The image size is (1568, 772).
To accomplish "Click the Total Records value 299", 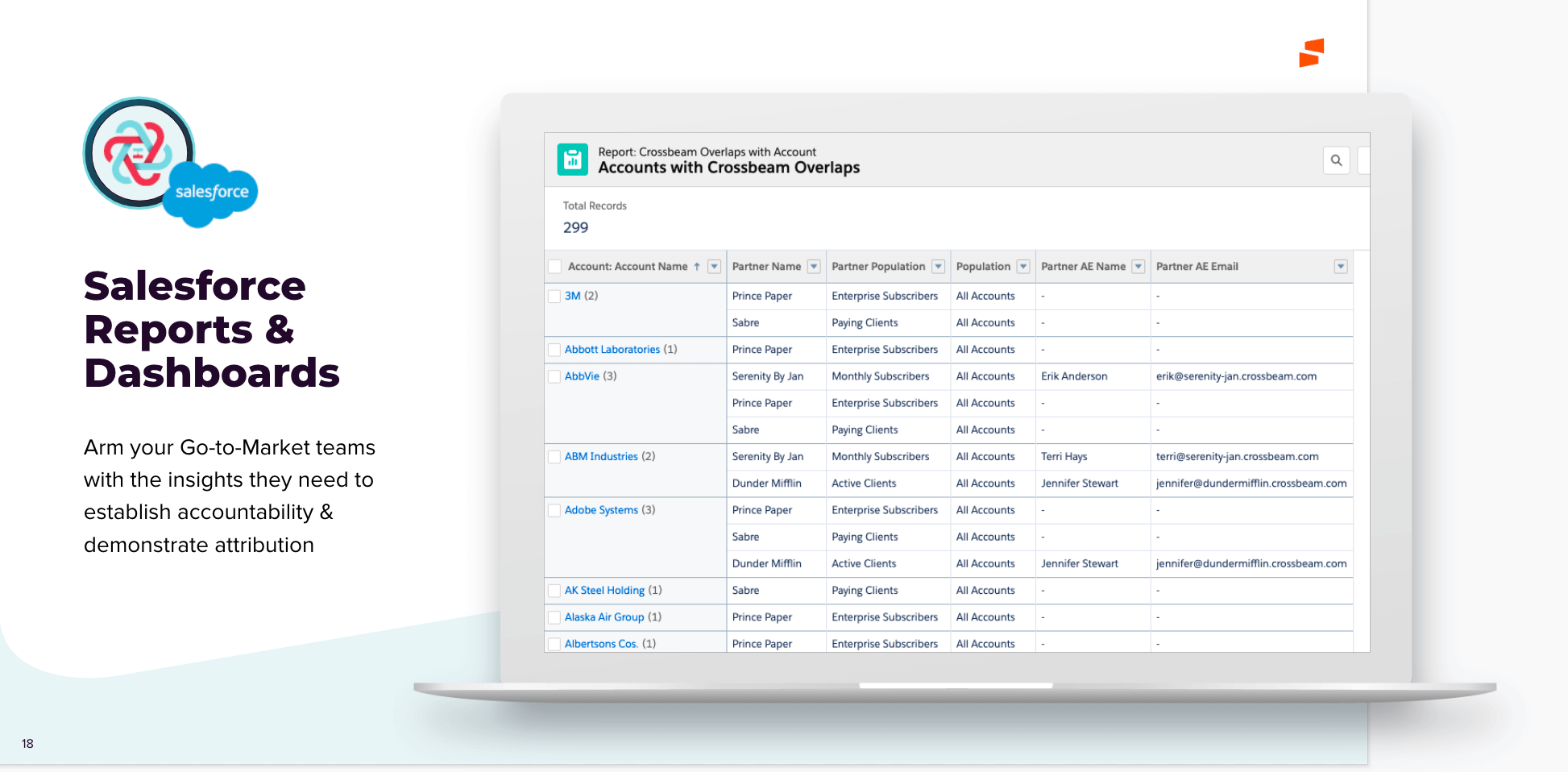I will [575, 228].
